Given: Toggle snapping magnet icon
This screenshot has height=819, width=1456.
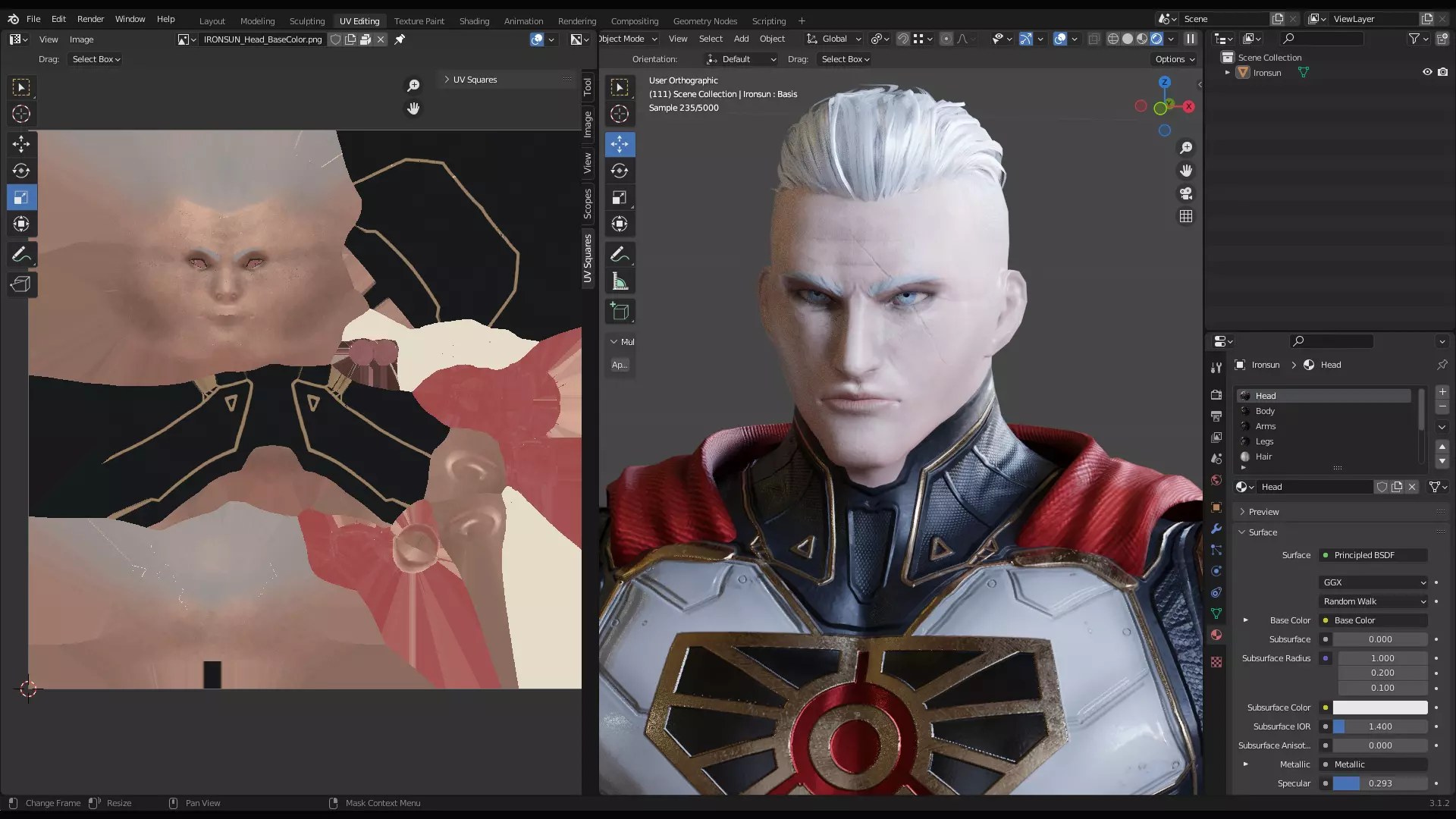Looking at the screenshot, I should [x=902, y=39].
